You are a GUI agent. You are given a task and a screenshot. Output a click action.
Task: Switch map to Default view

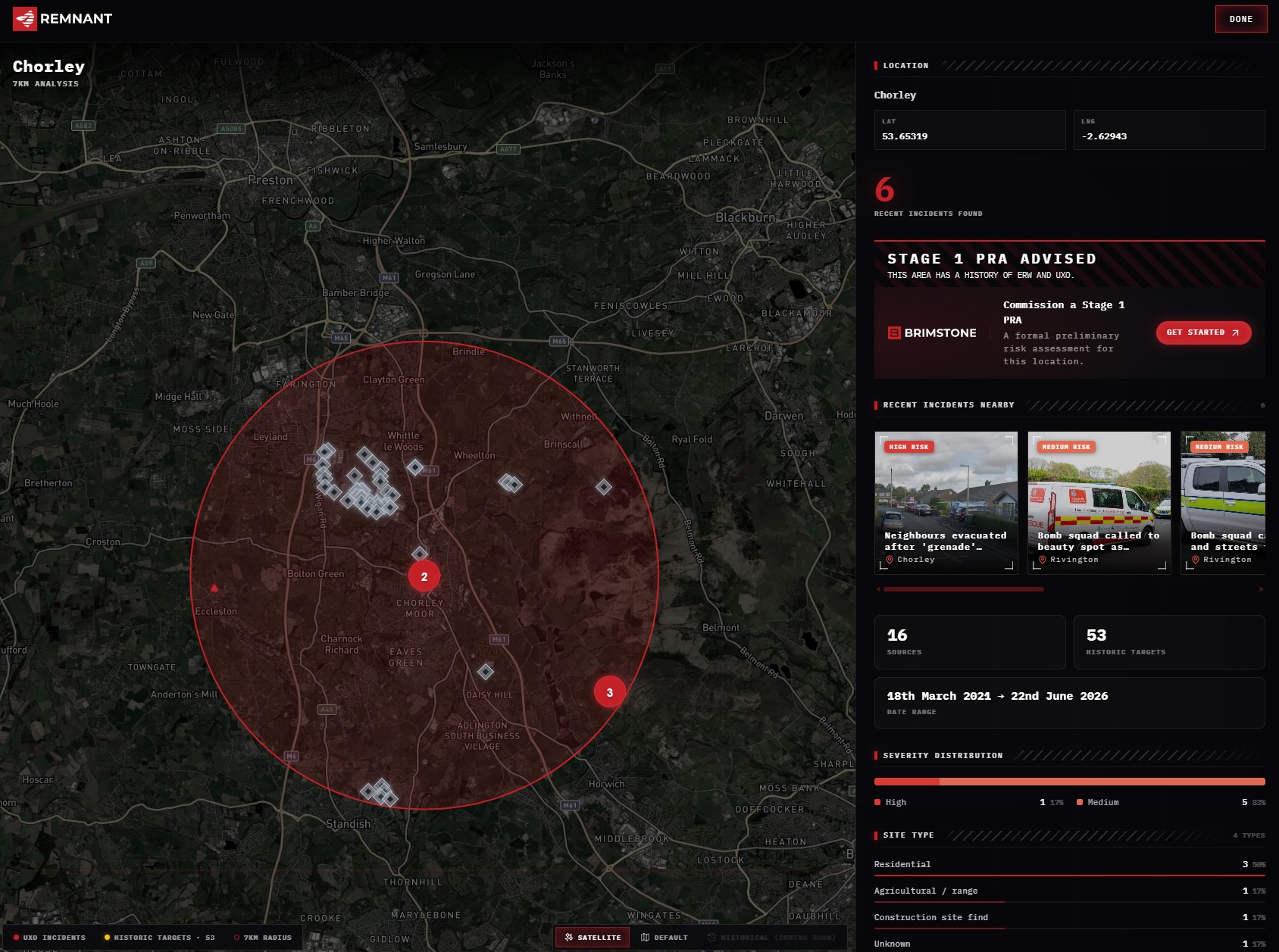click(x=665, y=937)
